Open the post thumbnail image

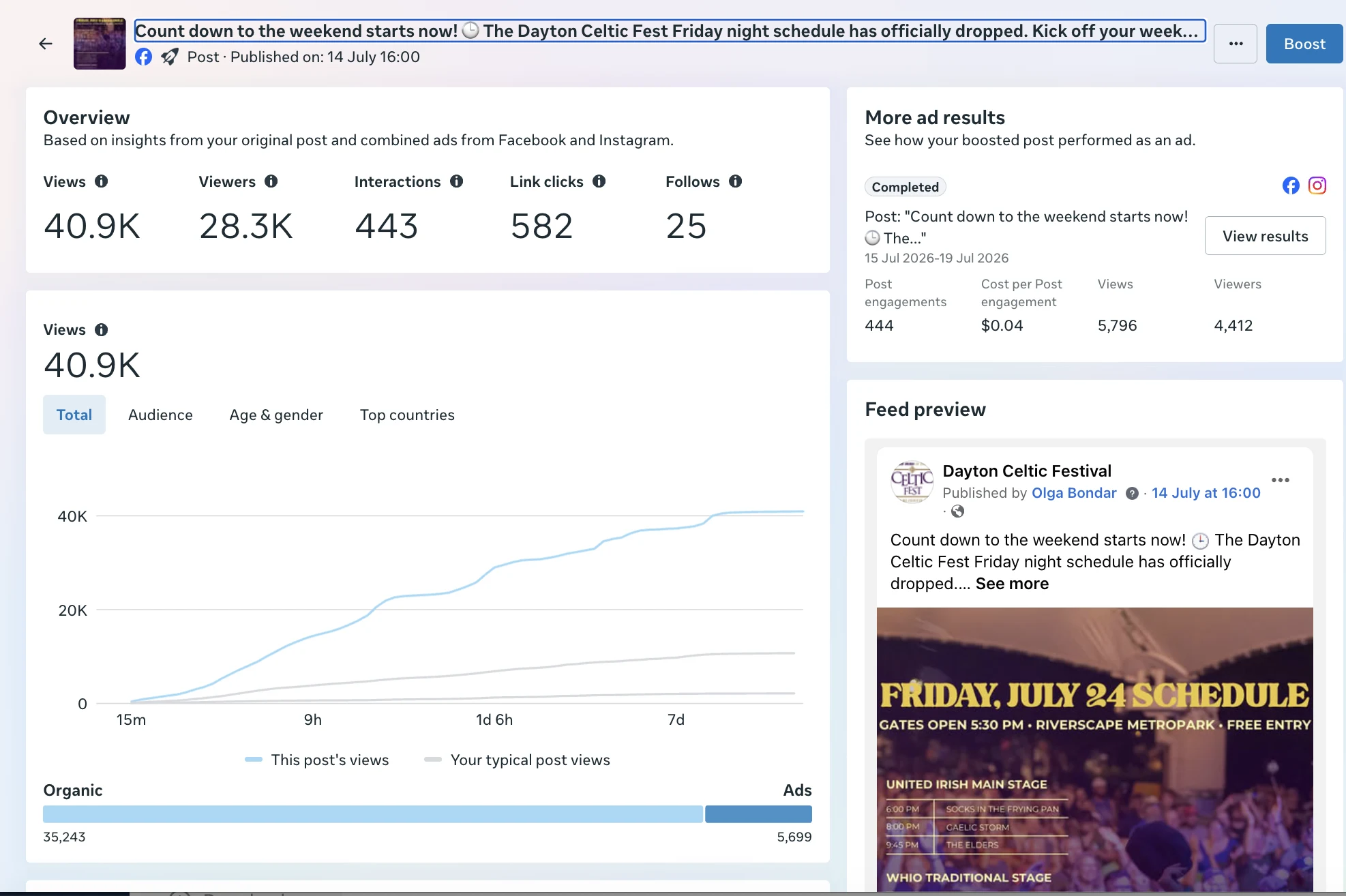pyautogui.click(x=100, y=44)
